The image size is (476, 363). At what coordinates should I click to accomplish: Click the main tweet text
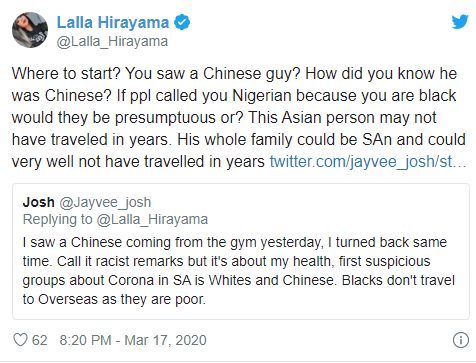click(x=239, y=118)
